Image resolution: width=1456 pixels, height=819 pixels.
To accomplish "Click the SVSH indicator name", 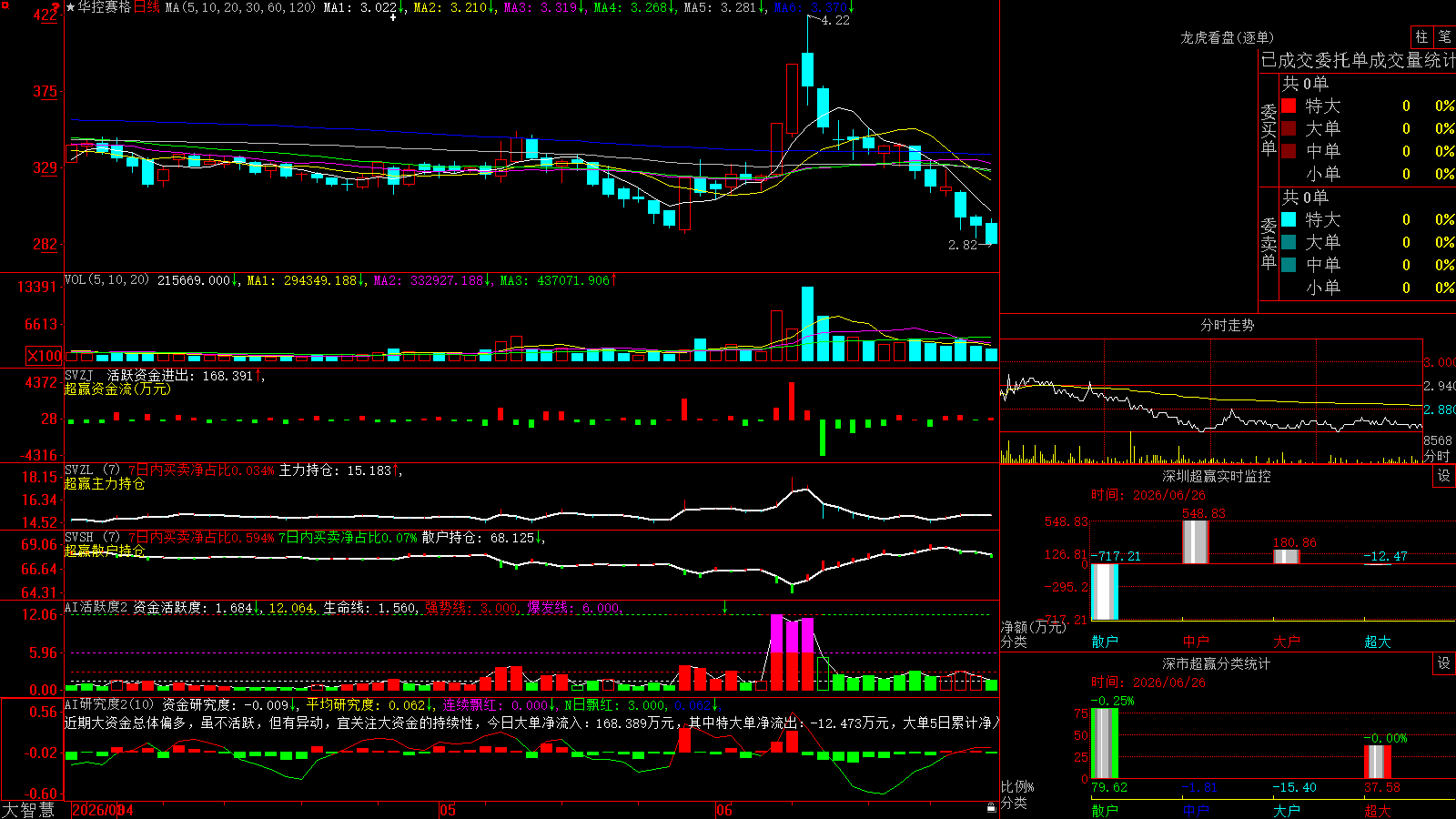I will click(x=79, y=537).
